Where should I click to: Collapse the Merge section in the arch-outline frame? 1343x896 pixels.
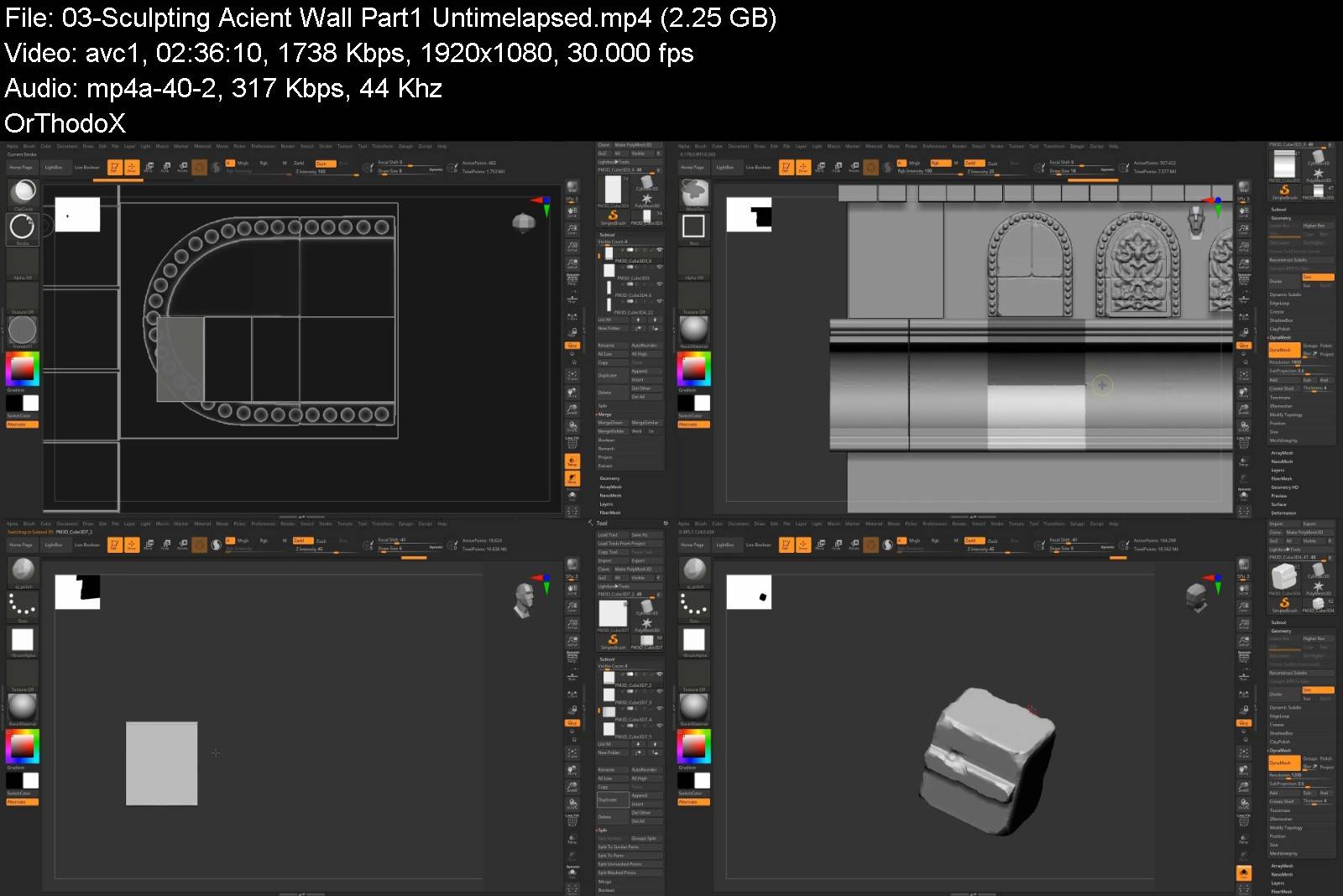604,414
